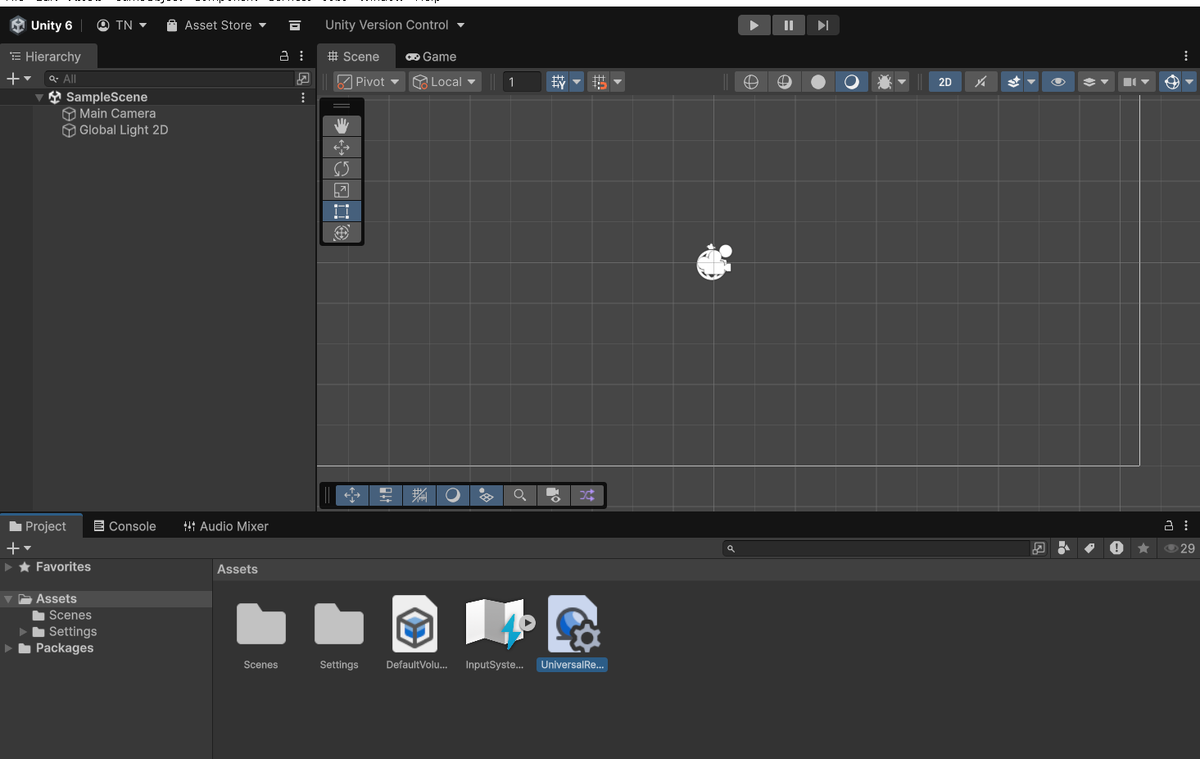Switch to the Game tab
This screenshot has width=1200, height=759.
[431, 57]
